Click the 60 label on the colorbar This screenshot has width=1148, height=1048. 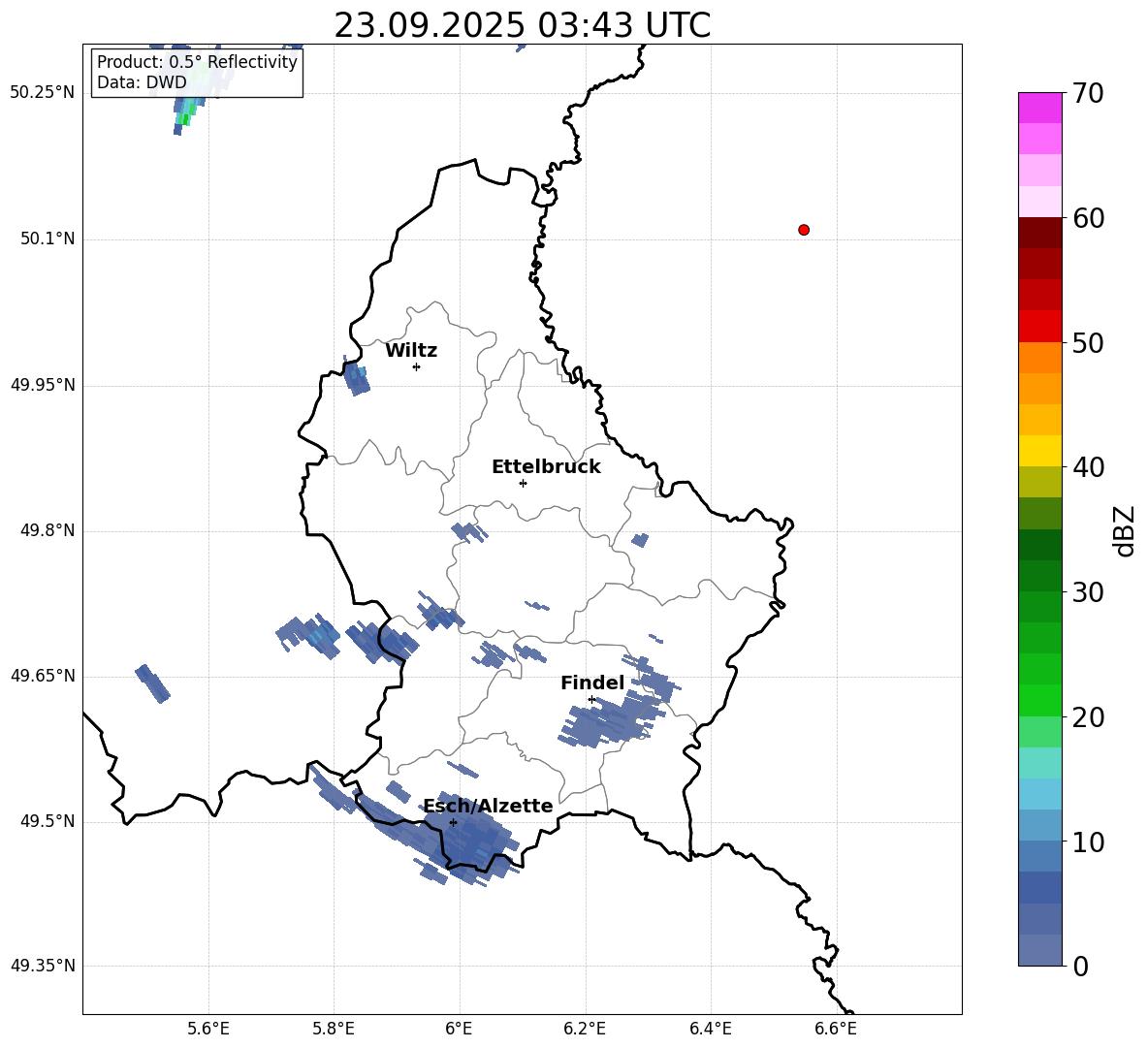click(1088, 218)
